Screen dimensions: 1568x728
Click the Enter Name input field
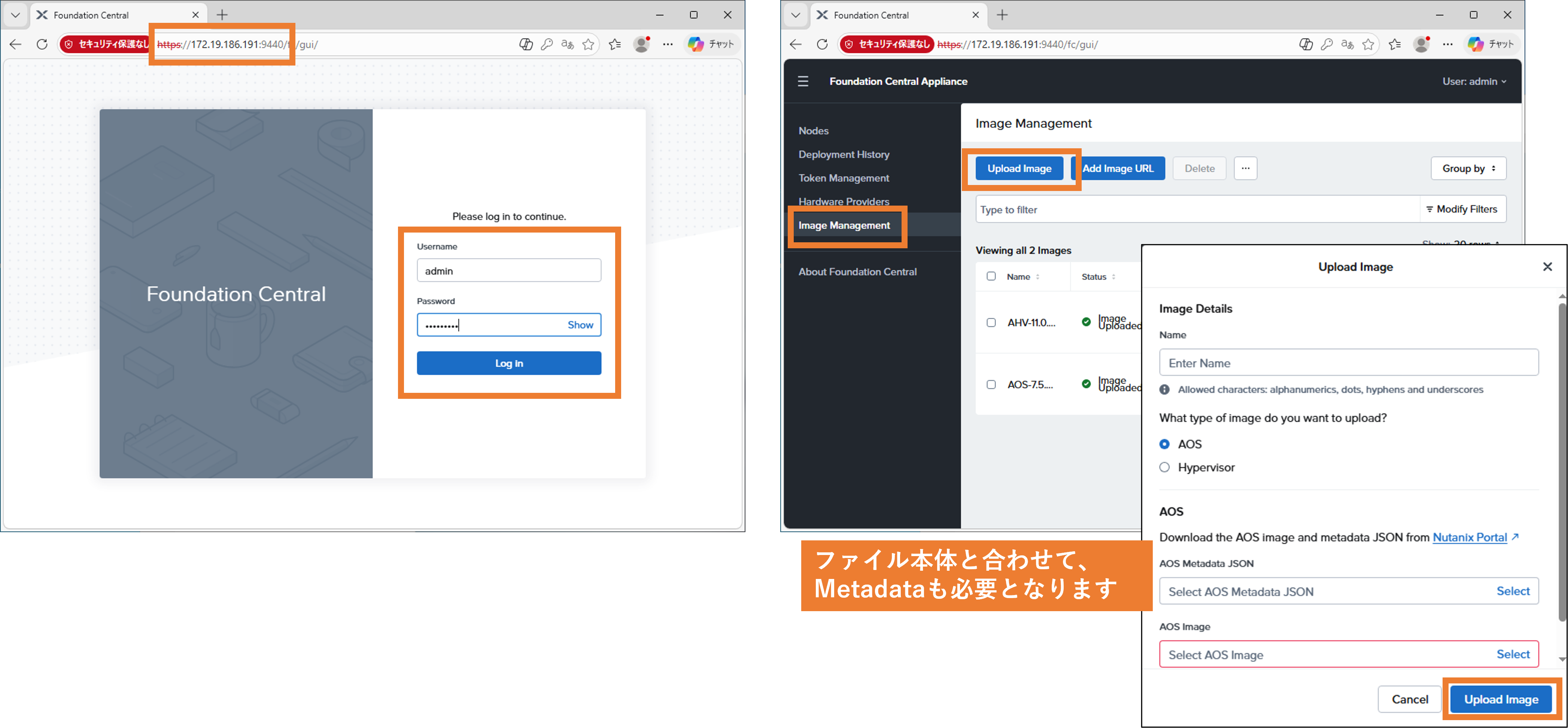click(1348, 363)
